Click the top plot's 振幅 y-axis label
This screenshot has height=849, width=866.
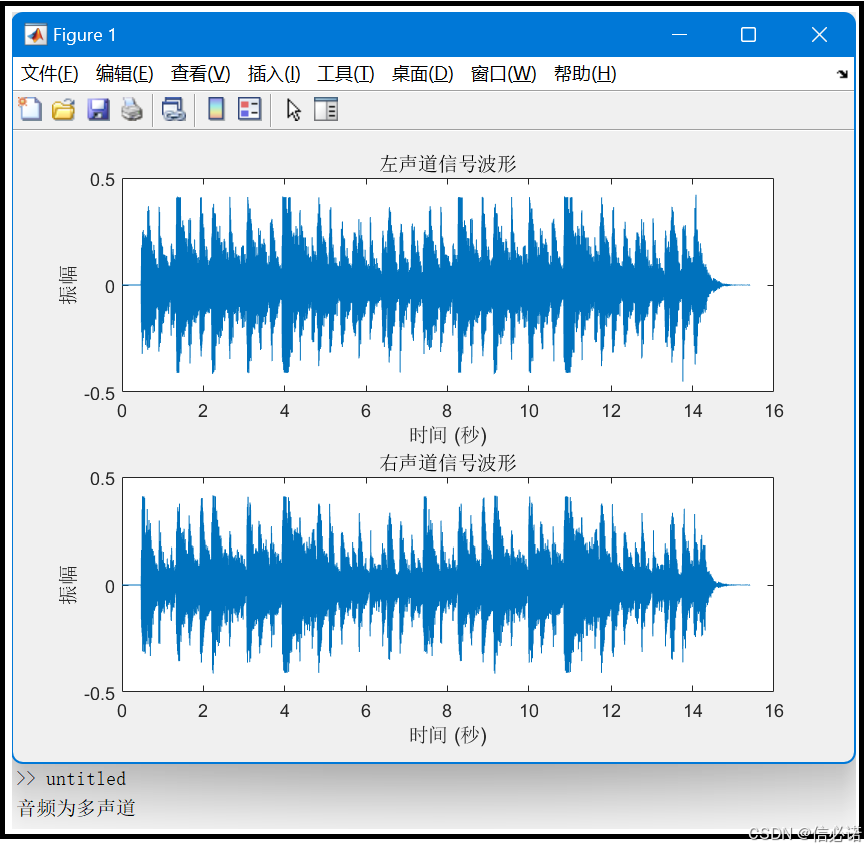click(68, 285)
